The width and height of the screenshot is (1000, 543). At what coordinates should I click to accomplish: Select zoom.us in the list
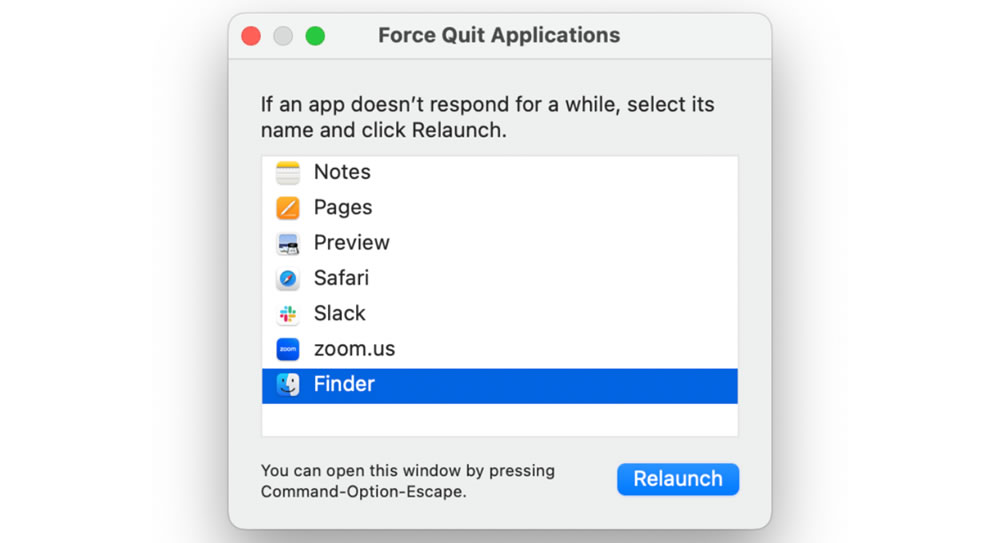pyautogui.click(x=354, y=349)
